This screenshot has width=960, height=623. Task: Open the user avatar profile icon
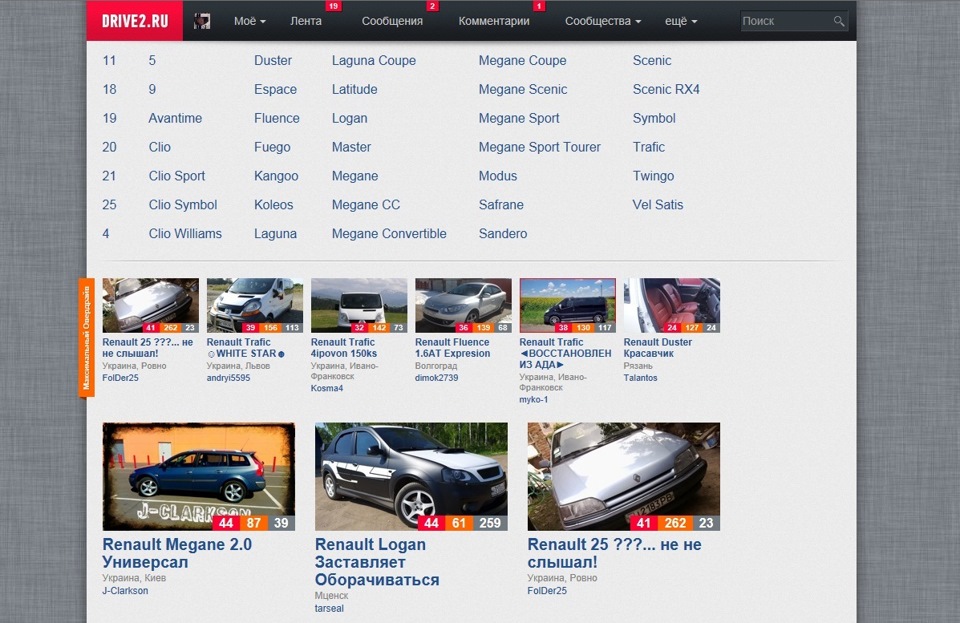pos(202,21)
